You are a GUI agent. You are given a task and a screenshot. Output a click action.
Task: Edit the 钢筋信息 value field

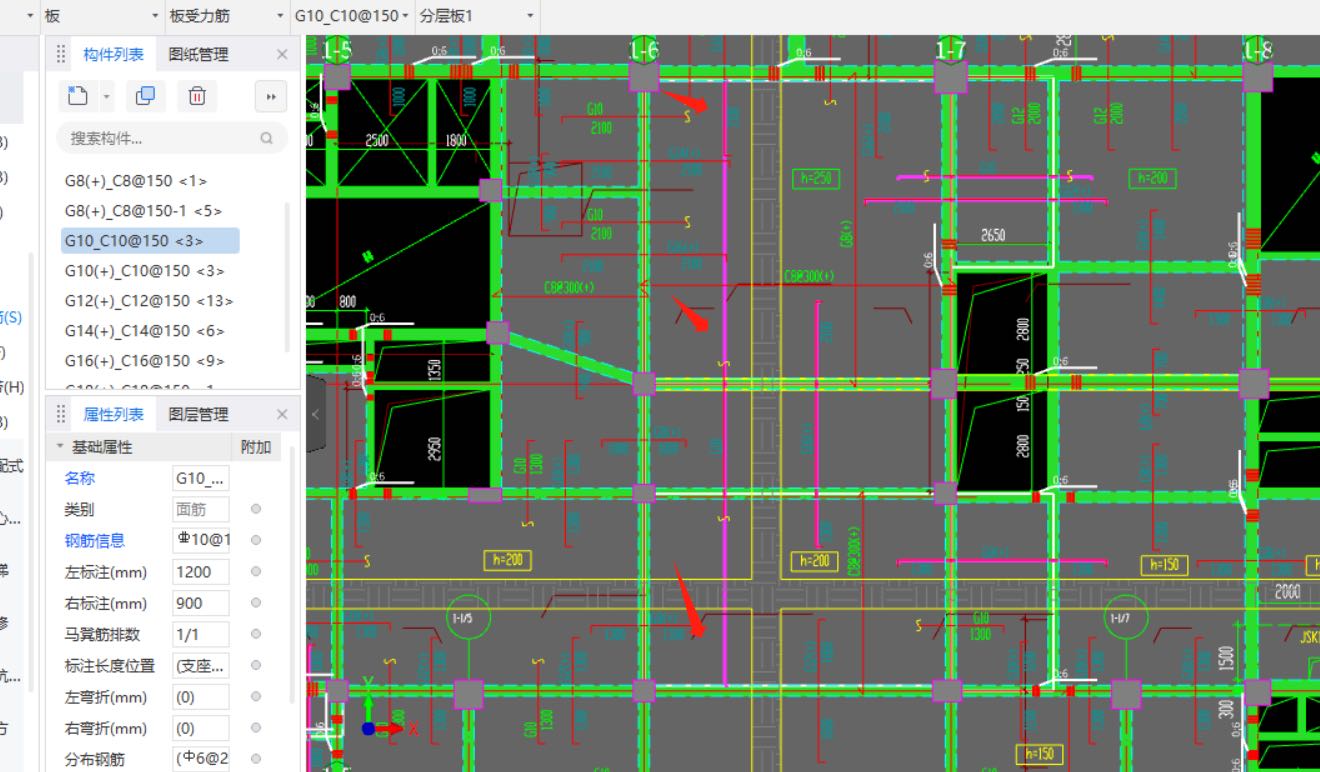coord(201,540)
